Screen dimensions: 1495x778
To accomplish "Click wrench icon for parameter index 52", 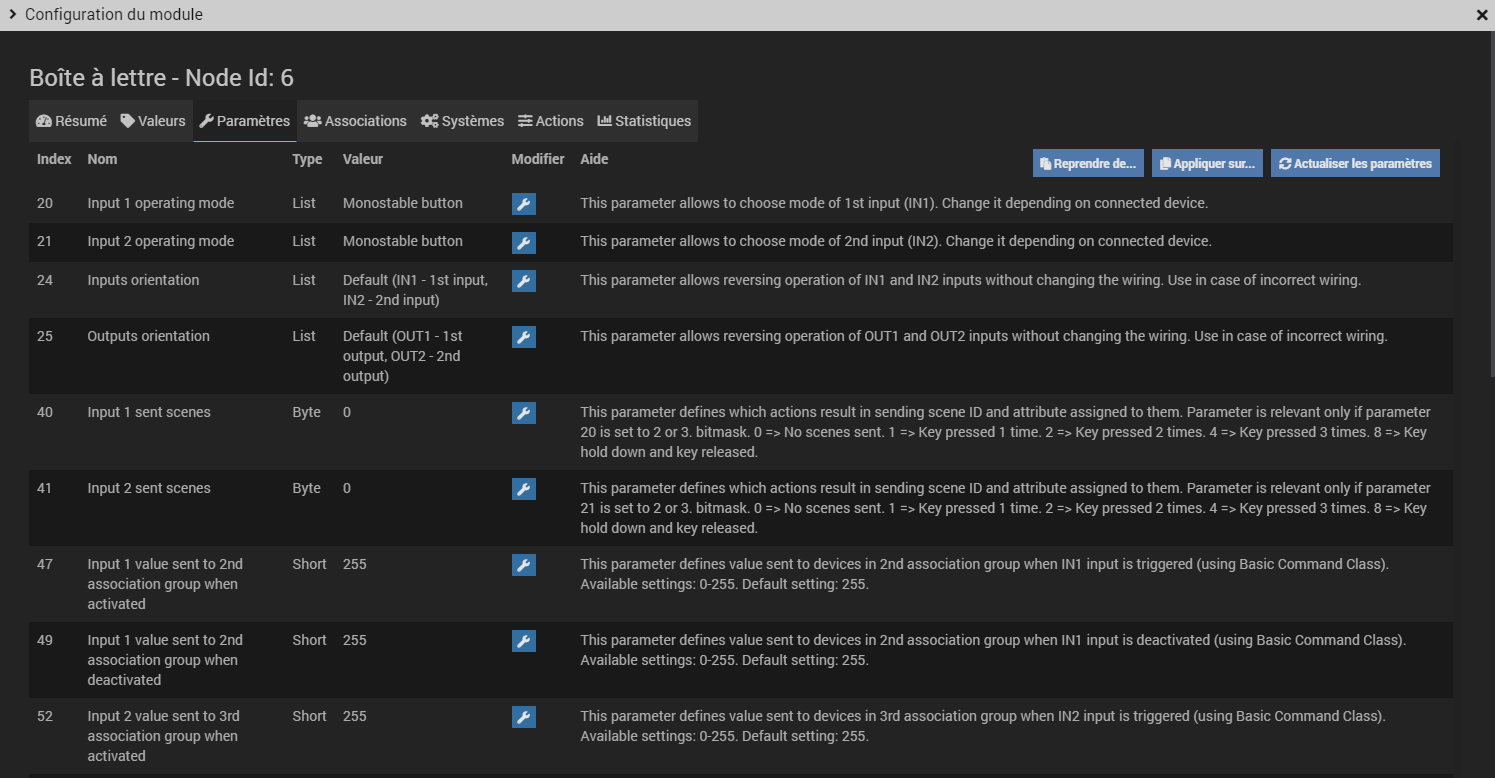I will (523, 717).
